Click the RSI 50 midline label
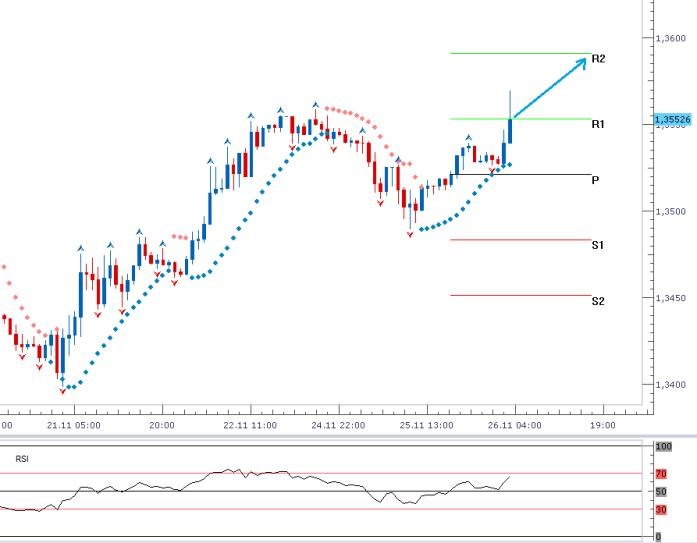 click(661, 491)
